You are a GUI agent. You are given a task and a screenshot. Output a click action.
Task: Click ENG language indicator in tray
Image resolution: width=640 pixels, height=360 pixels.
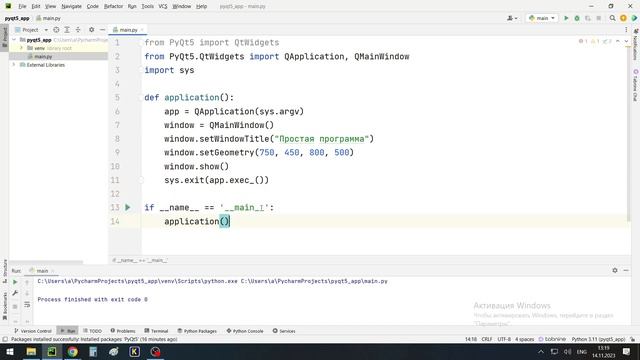[x=582, y=351]
